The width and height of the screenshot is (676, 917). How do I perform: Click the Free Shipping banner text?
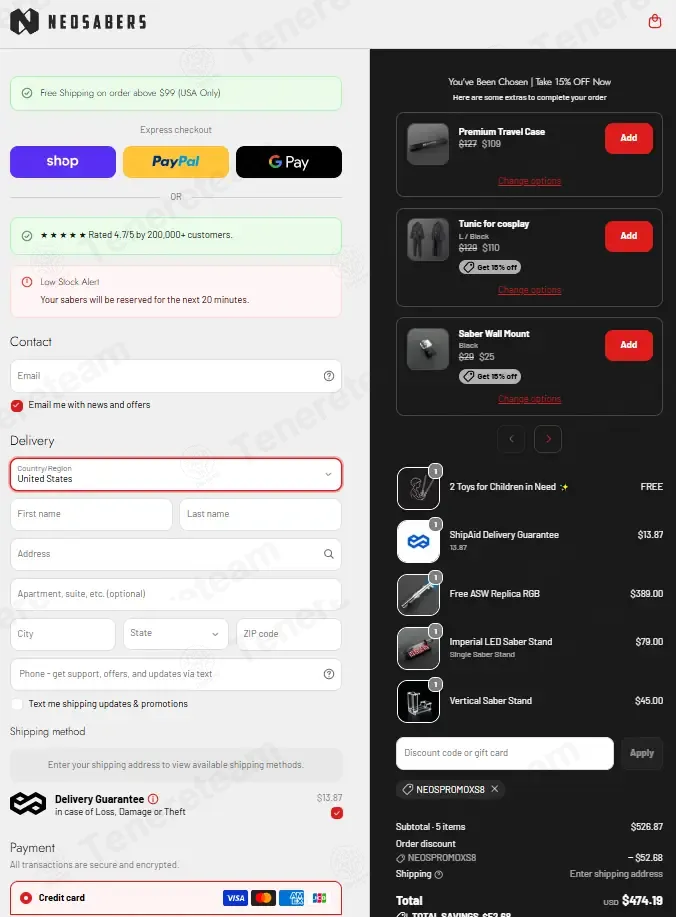[130, 93]
